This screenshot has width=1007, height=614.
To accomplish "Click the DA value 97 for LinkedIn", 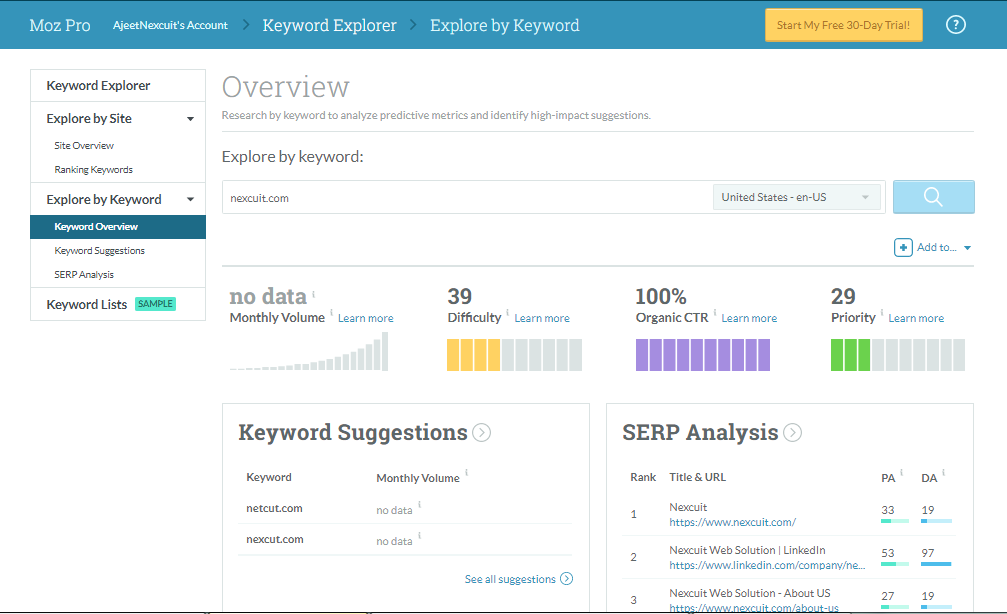I will [x=928, y=553].
